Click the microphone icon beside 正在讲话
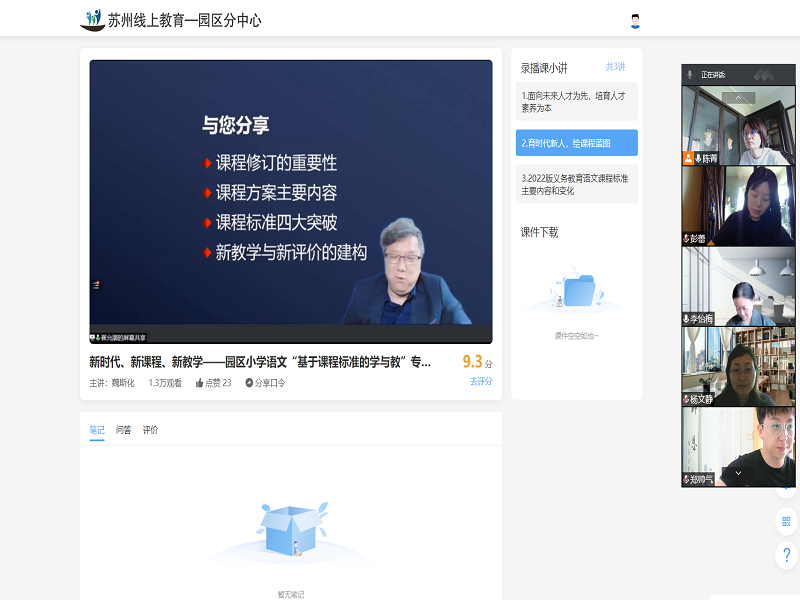This screenshot has width=800, height=600. 690,74
